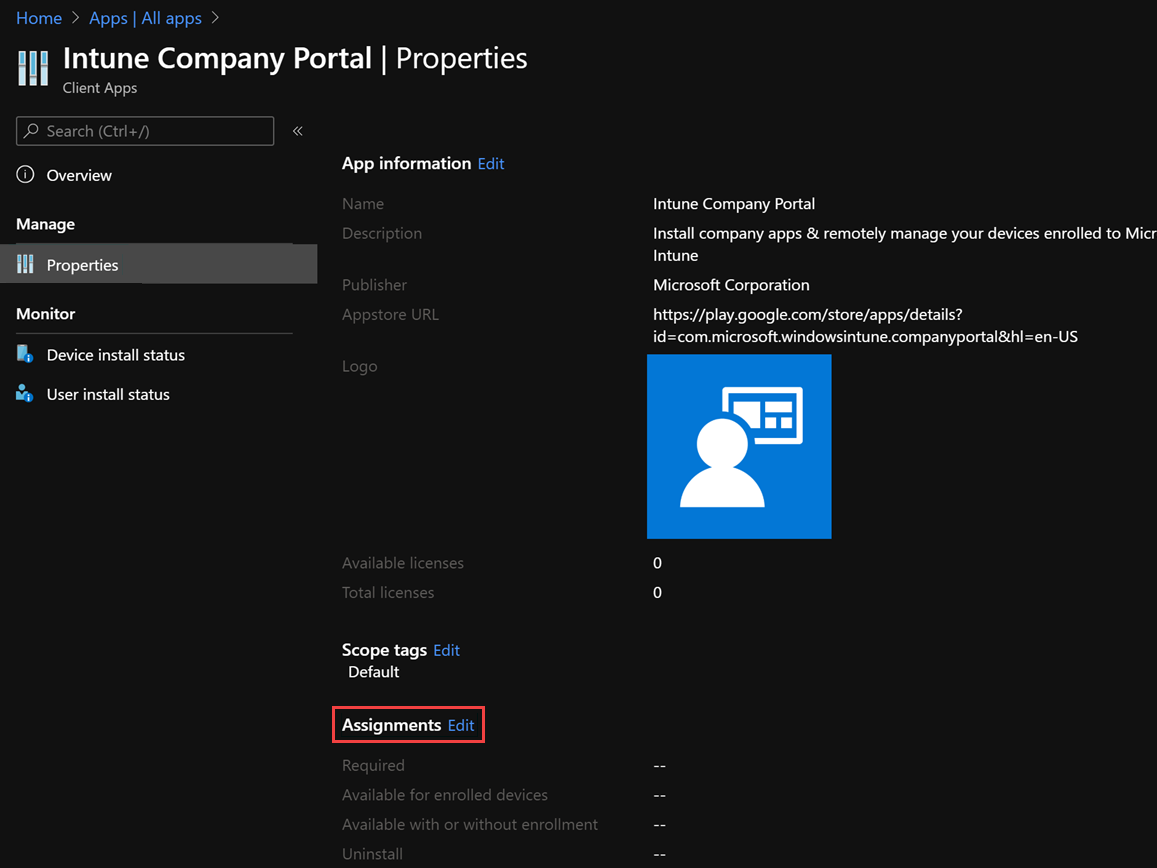
Task: Click the Appstore URL play.google.com text
Action: (x=866, y=326)
